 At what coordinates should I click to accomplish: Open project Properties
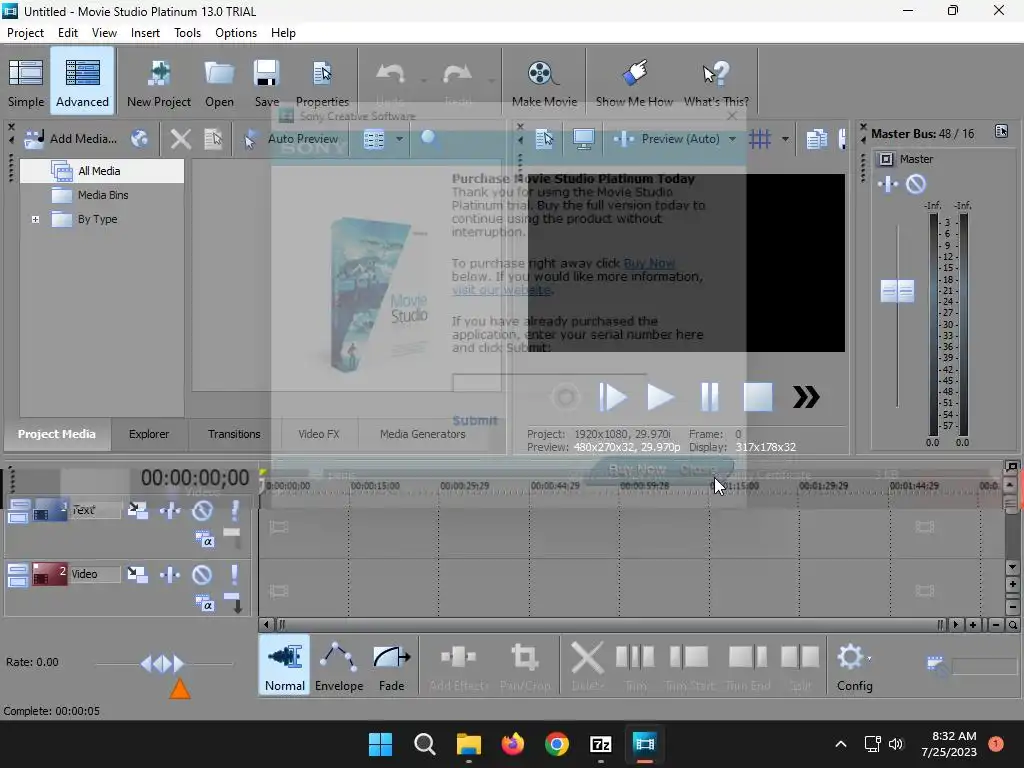point(322,82)
